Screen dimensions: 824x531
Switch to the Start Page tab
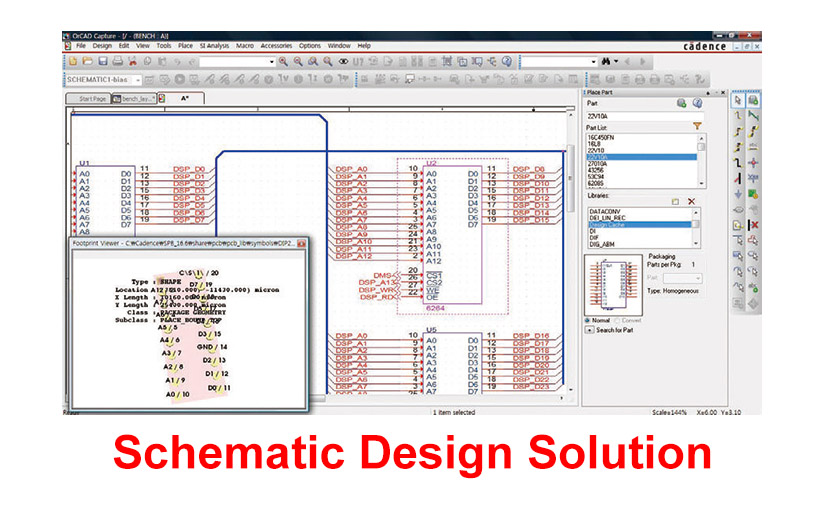(x=88, y=99)
